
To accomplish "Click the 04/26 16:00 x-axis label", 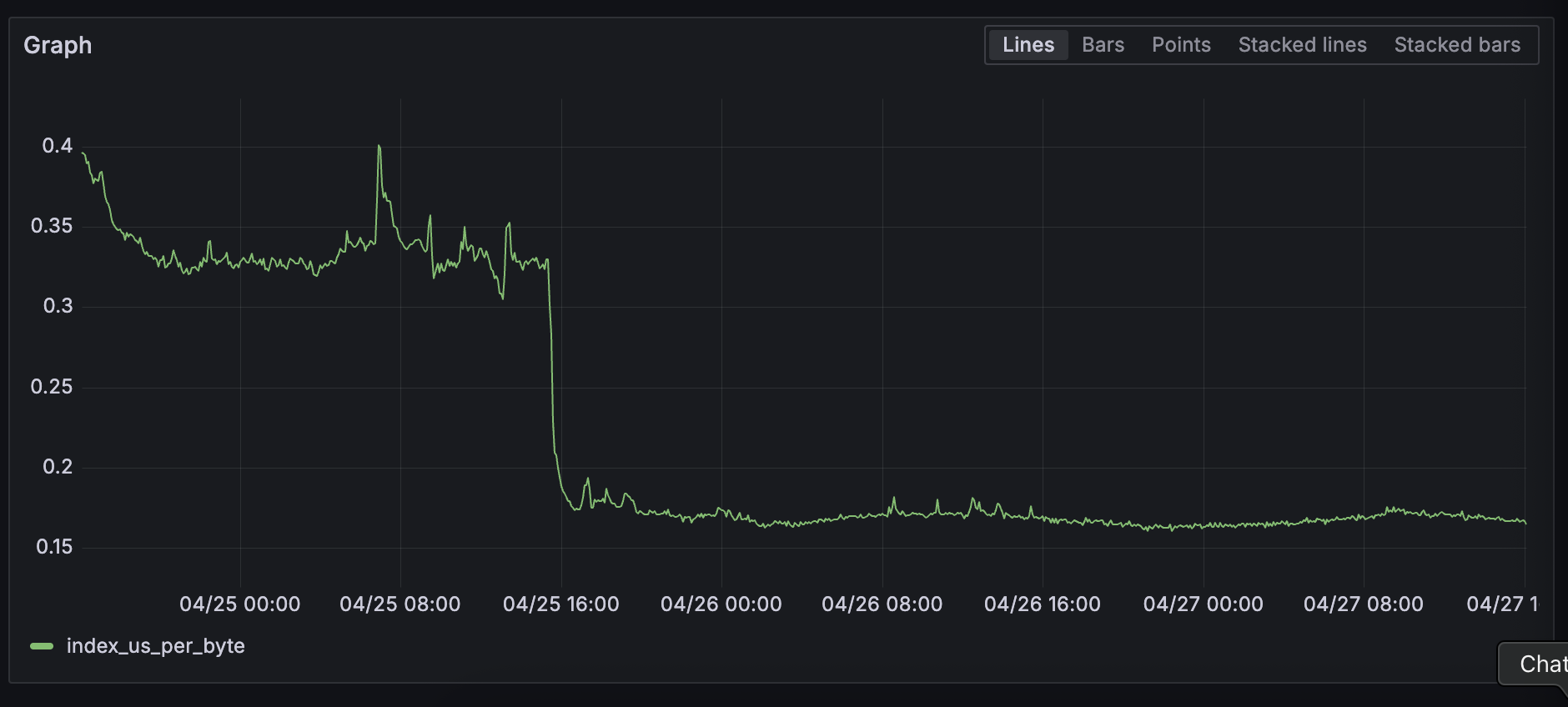I will [x=1043, y=604].
